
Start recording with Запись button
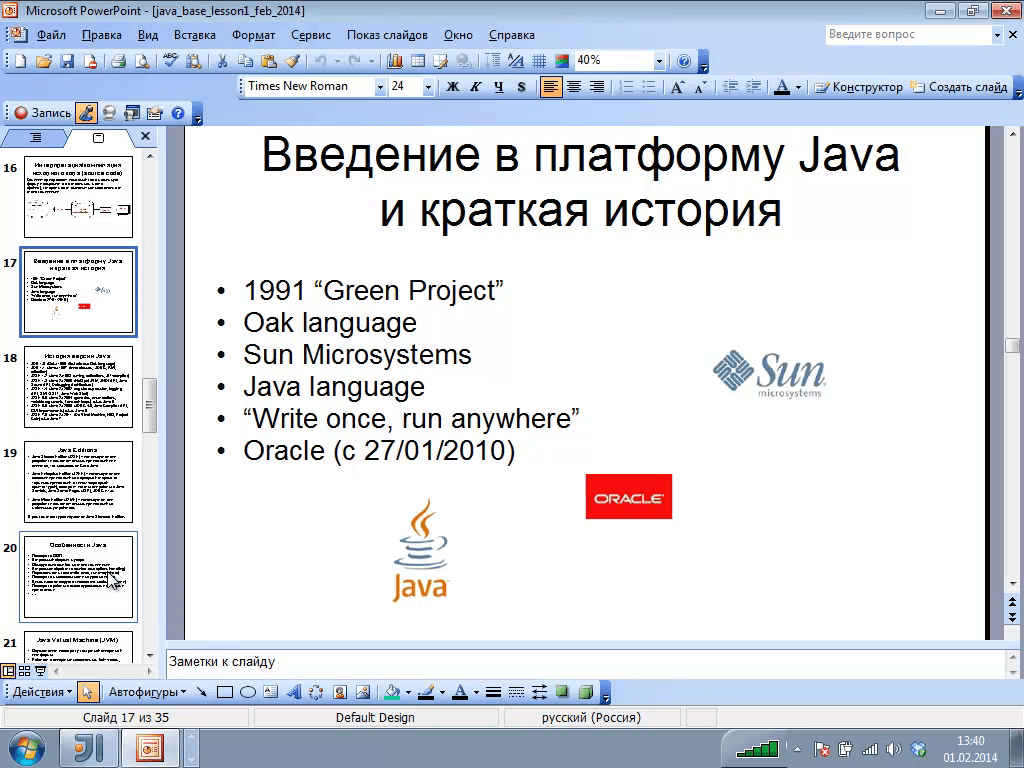click(42, 113)
